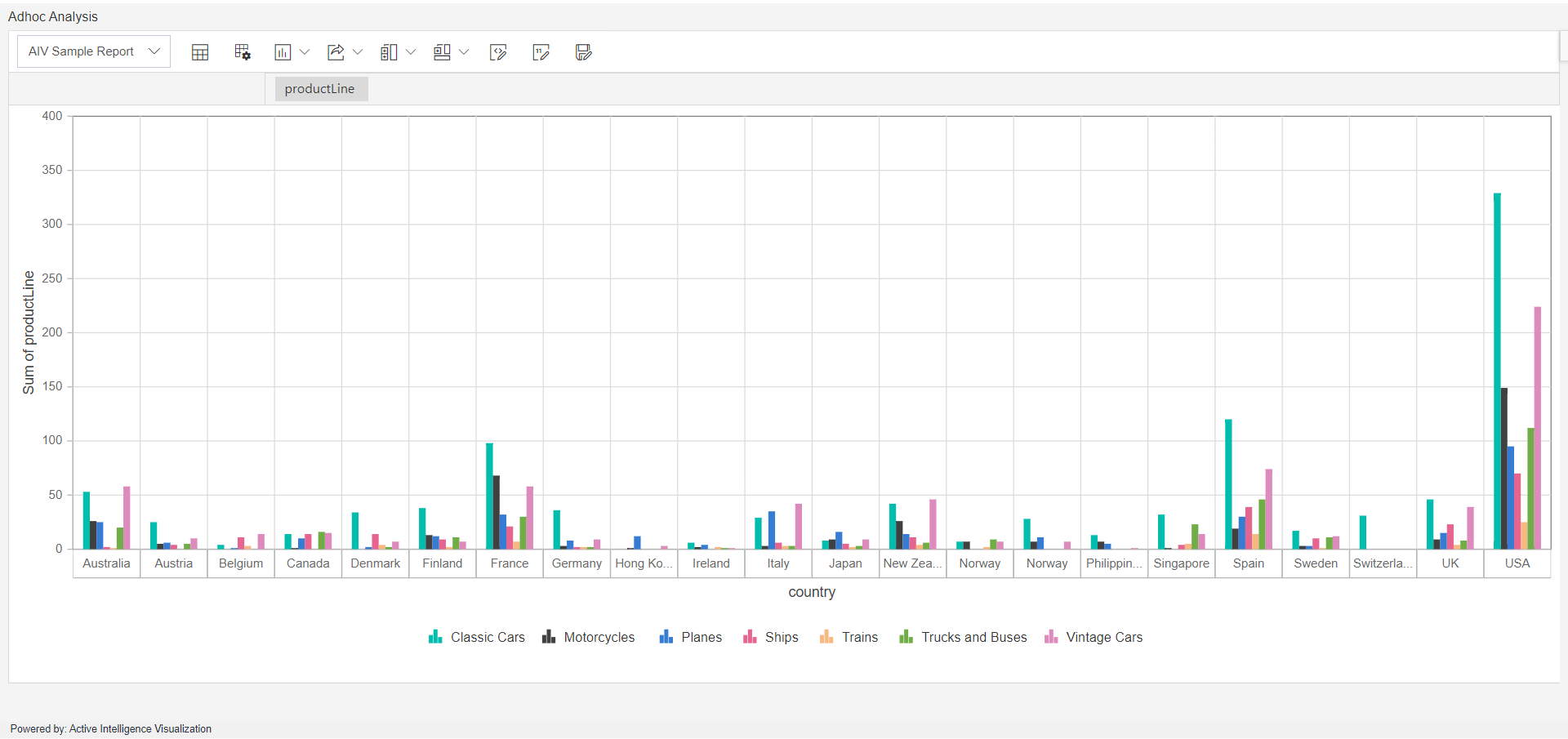Click the Ireland axis label
The image size is (1568, 739).
[x=711, y=563]
